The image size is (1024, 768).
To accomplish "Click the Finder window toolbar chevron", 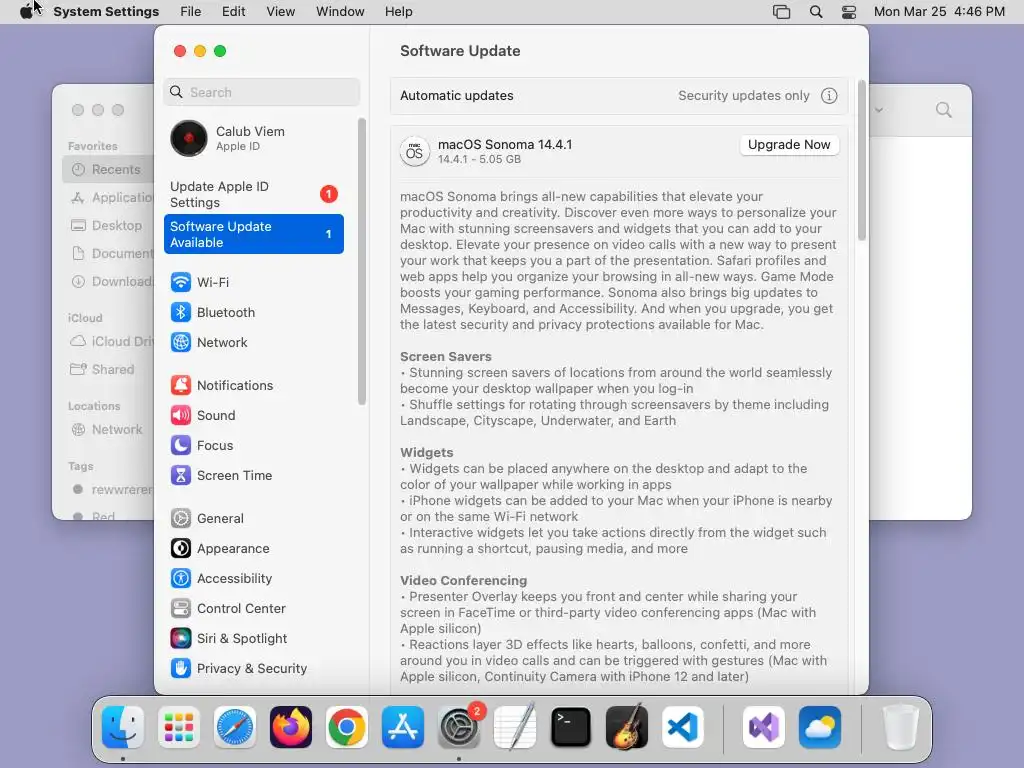I will tap(879, 110).
